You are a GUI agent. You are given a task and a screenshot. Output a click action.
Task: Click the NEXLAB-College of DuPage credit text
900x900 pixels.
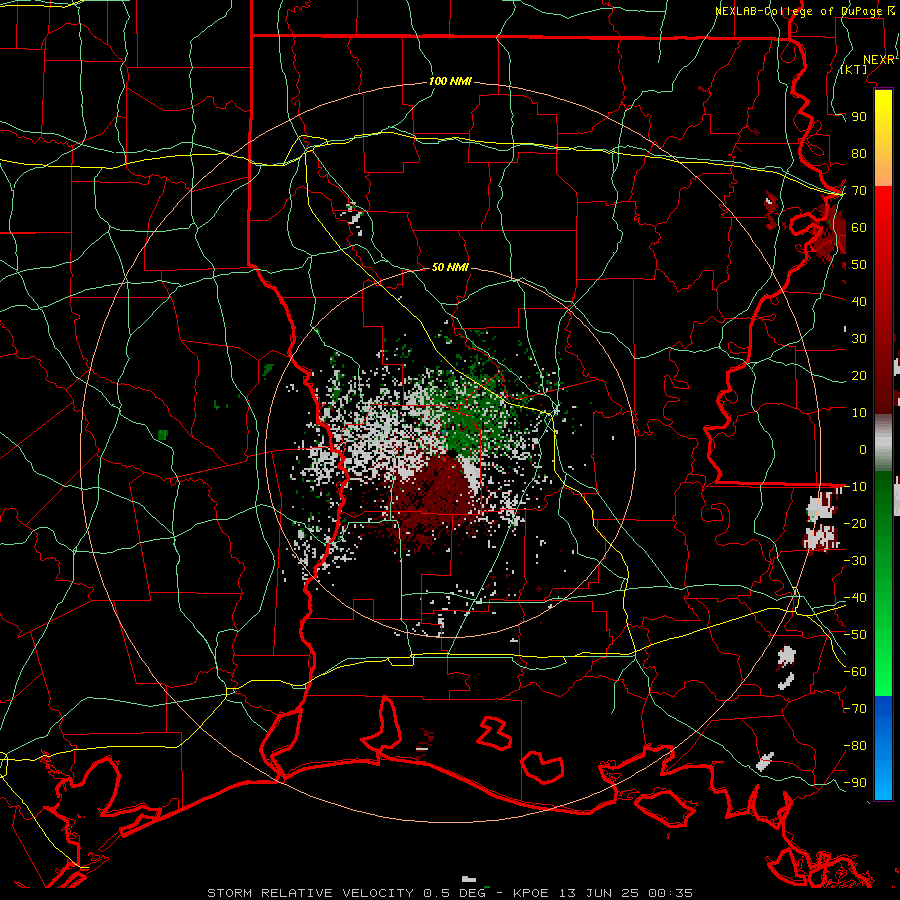(805, 11)
